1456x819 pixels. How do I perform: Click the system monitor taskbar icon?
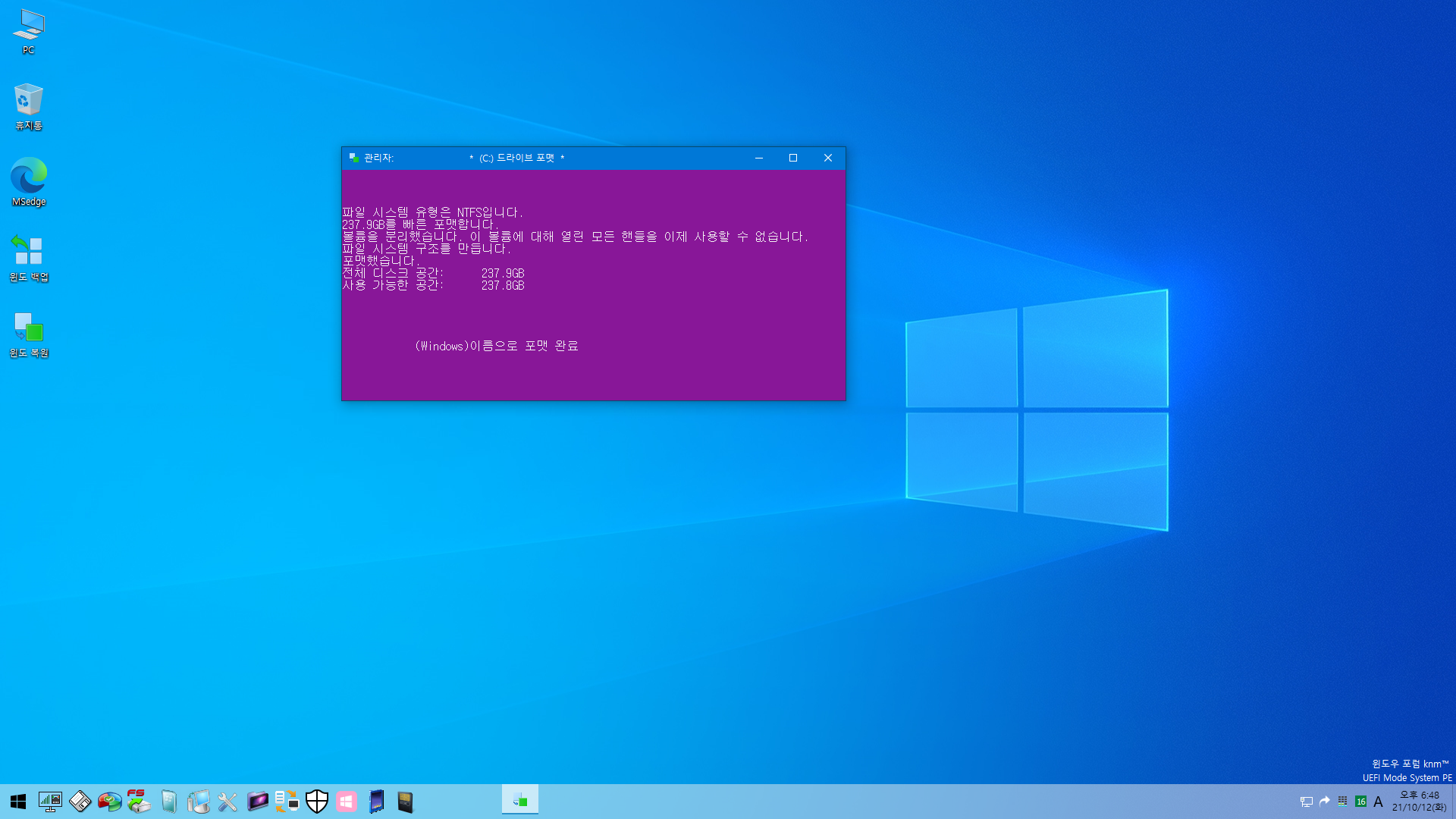[x=50, y=802]
